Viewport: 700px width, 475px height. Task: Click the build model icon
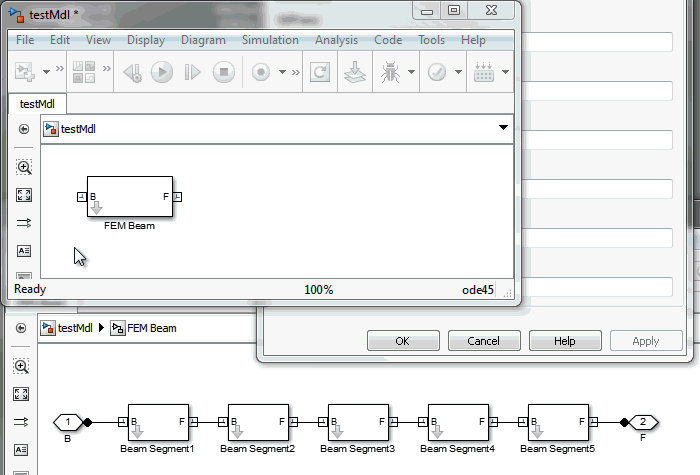[353, 72]
